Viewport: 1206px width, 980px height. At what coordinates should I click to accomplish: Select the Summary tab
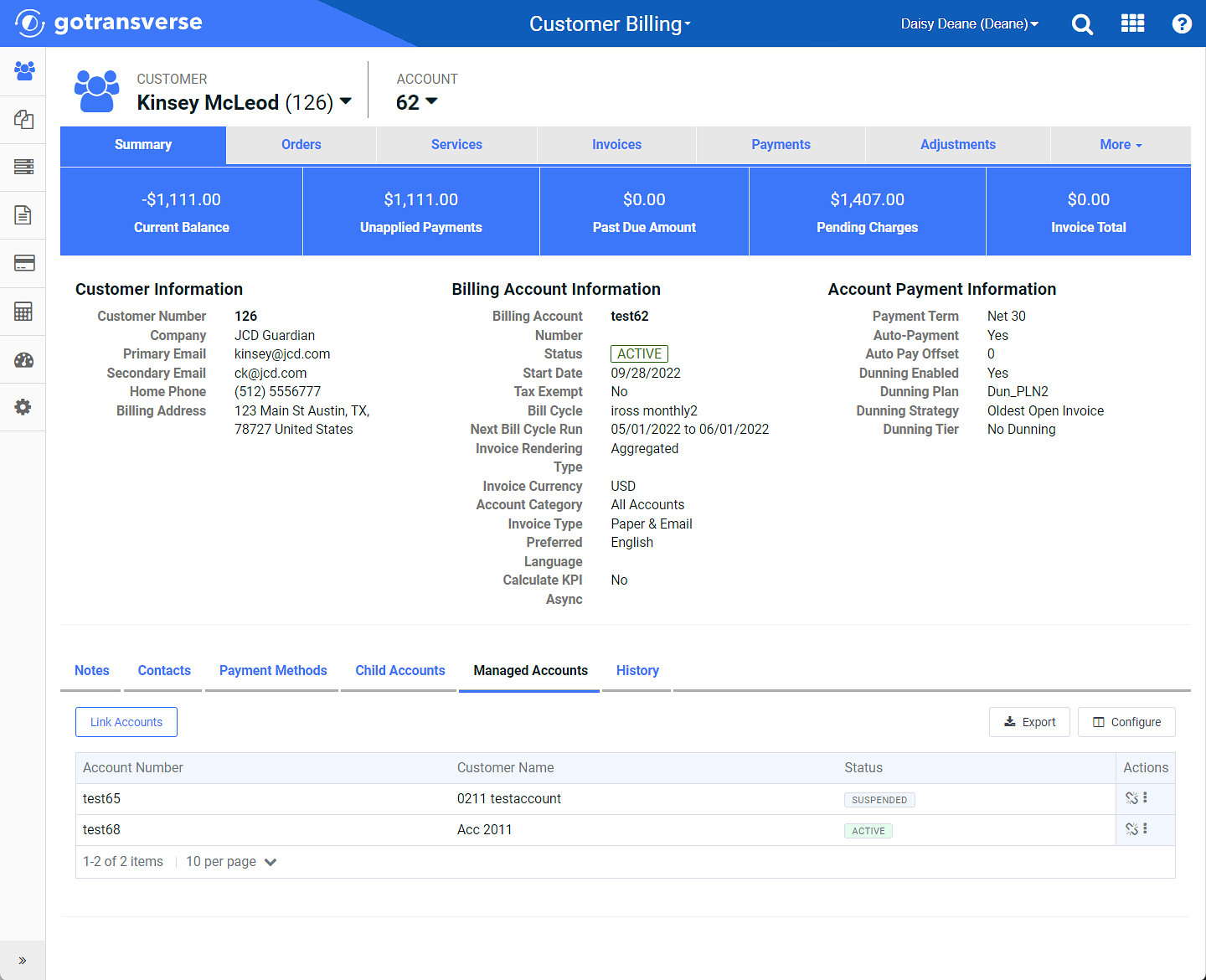[x=143, y=145]
